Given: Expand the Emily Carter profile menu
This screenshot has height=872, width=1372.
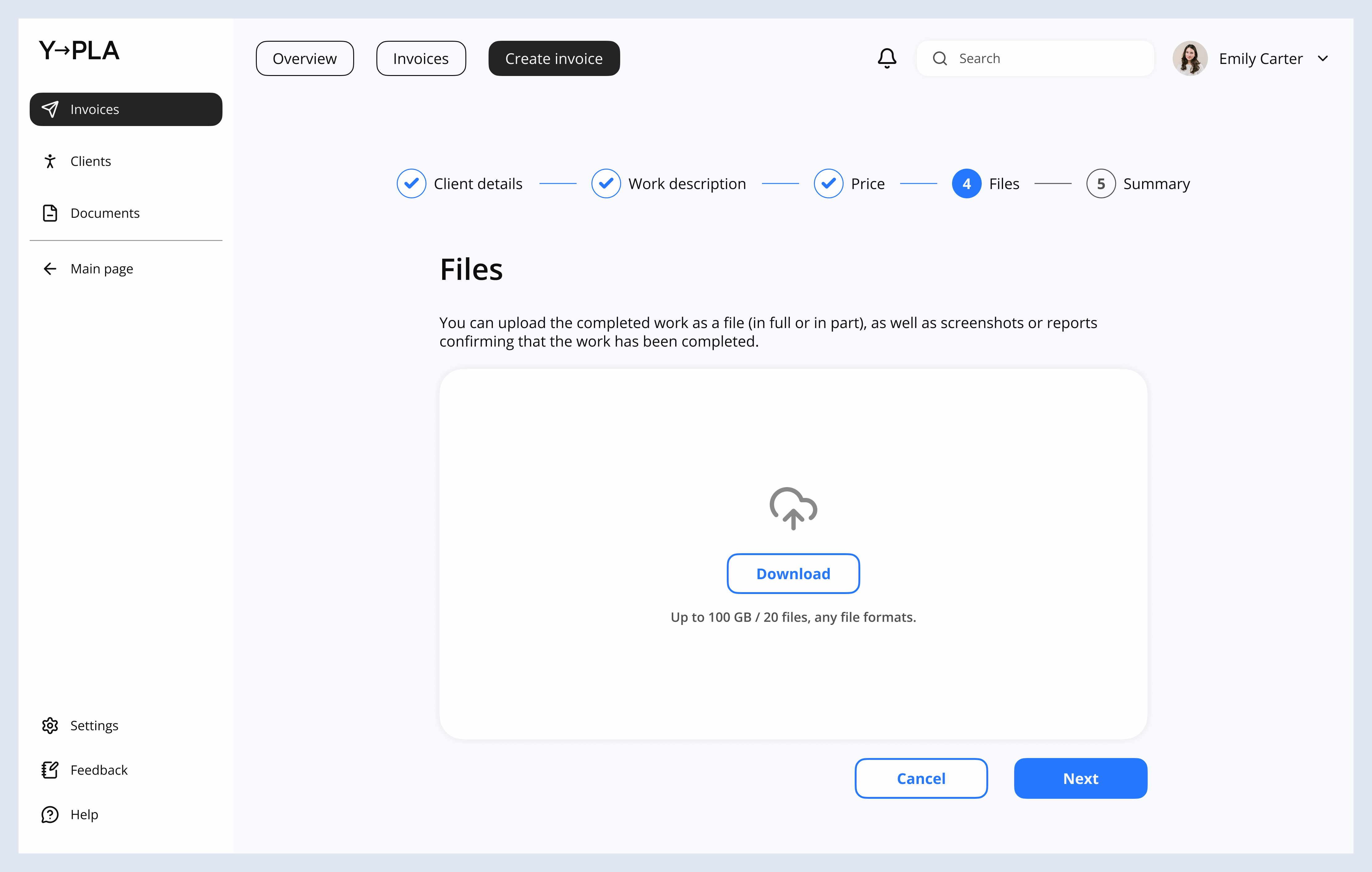Looking at the screenshot, I should tap(1323, 58).
